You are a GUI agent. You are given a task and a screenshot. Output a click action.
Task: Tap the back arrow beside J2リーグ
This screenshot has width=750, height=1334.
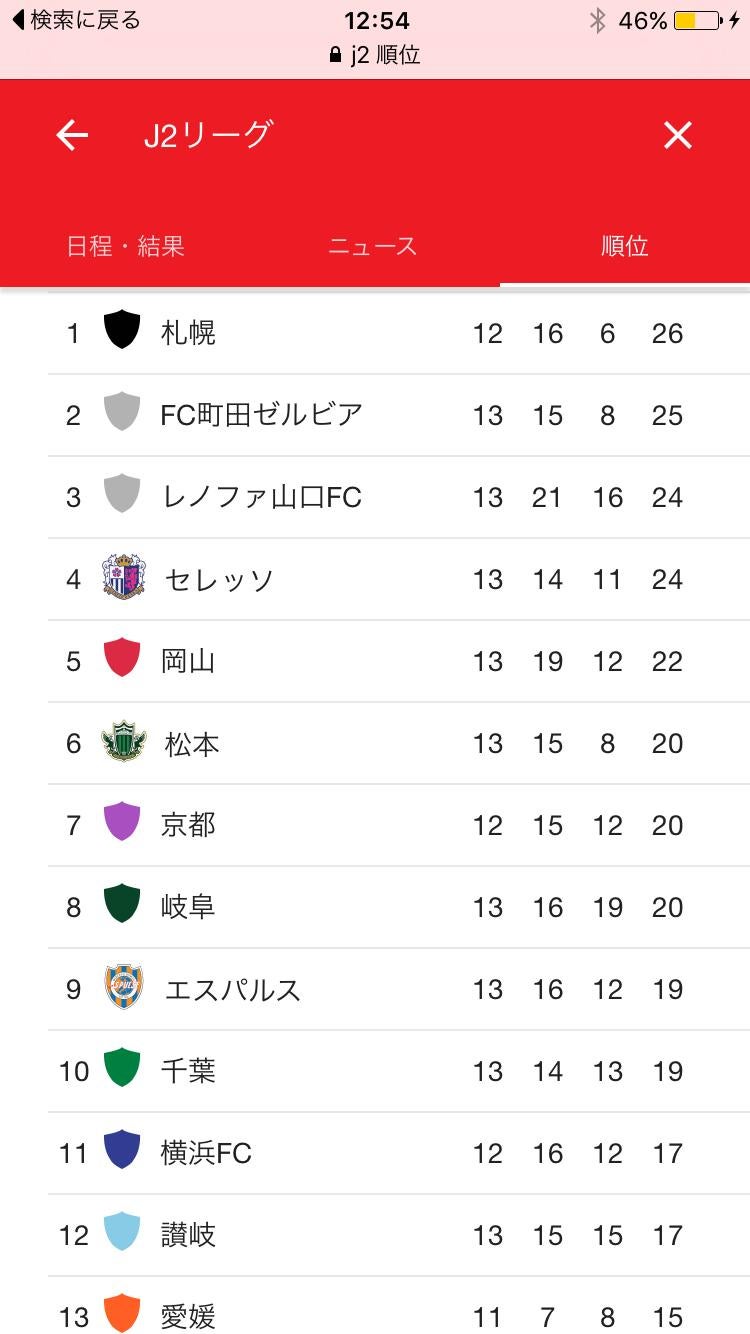72,135
